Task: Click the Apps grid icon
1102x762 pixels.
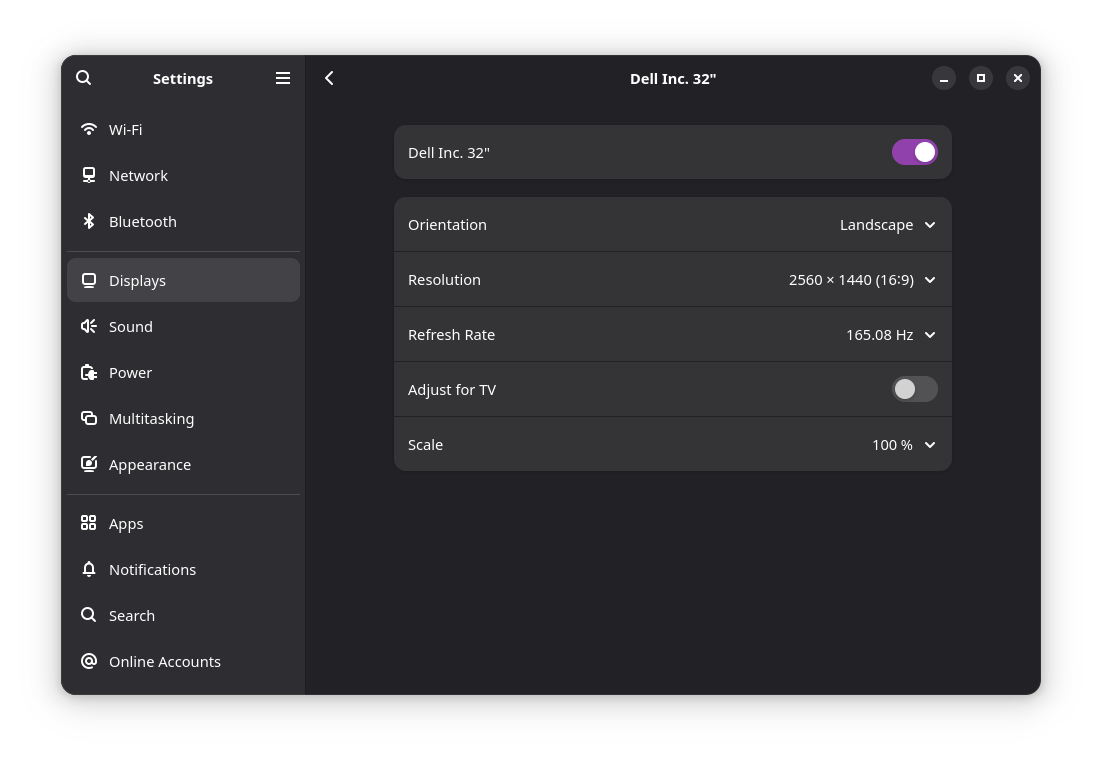Action: (x=89, y=523)
